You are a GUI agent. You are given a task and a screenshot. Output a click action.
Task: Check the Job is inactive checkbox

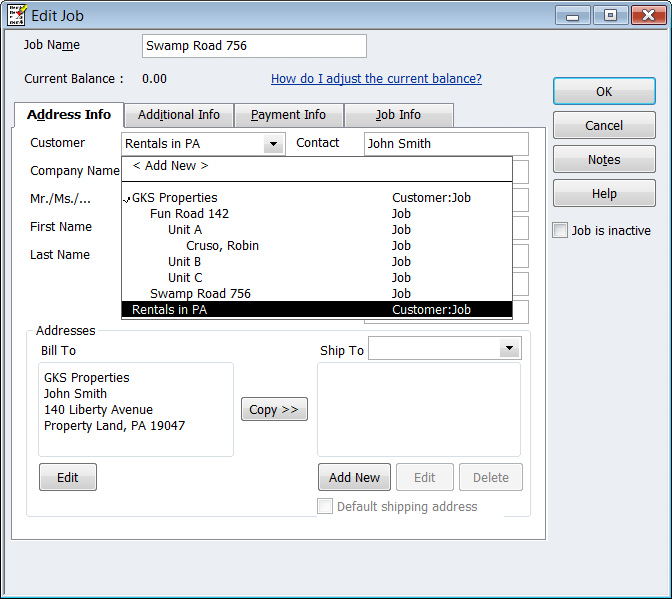pos(561,231)
